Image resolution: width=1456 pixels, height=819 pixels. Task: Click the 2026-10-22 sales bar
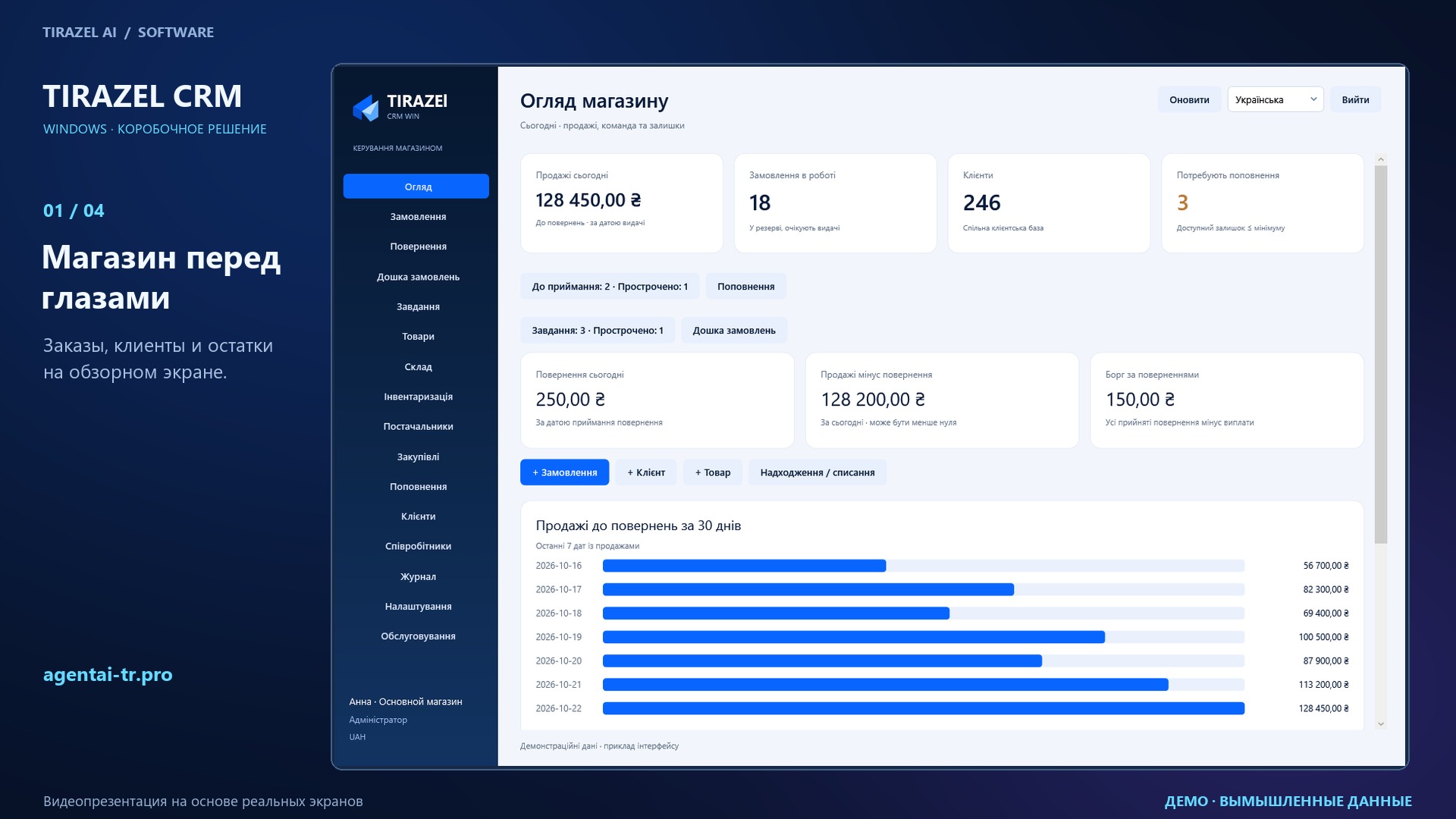tap(924, 708)
